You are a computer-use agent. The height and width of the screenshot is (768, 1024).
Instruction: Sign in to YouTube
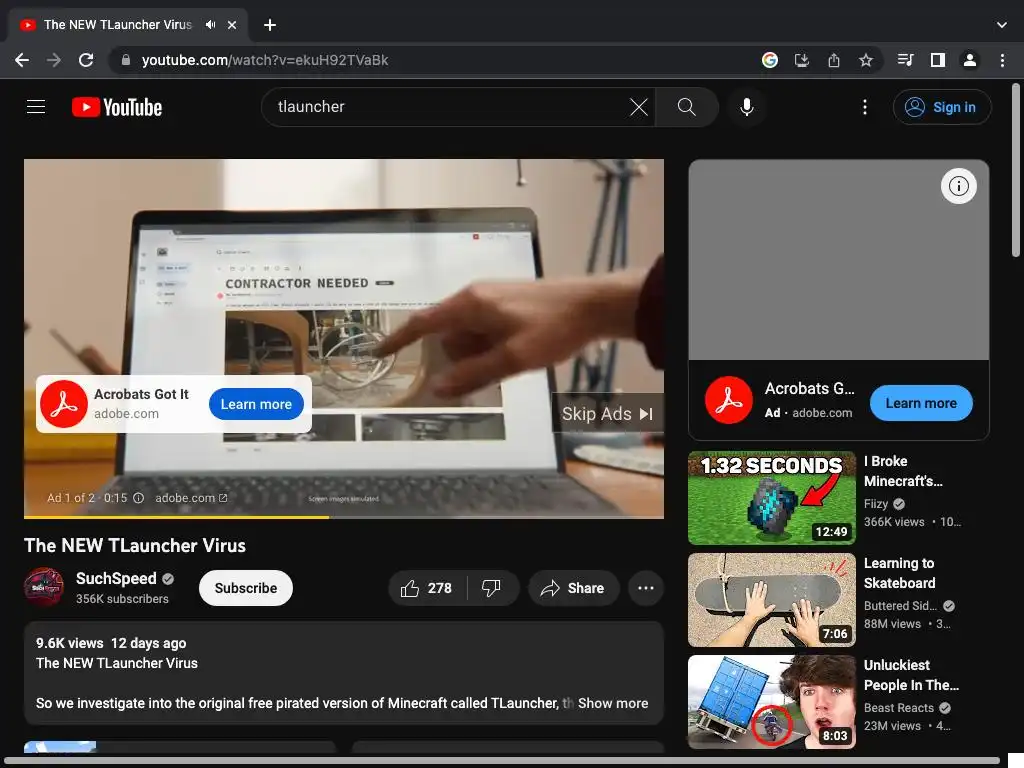point(942,107)
